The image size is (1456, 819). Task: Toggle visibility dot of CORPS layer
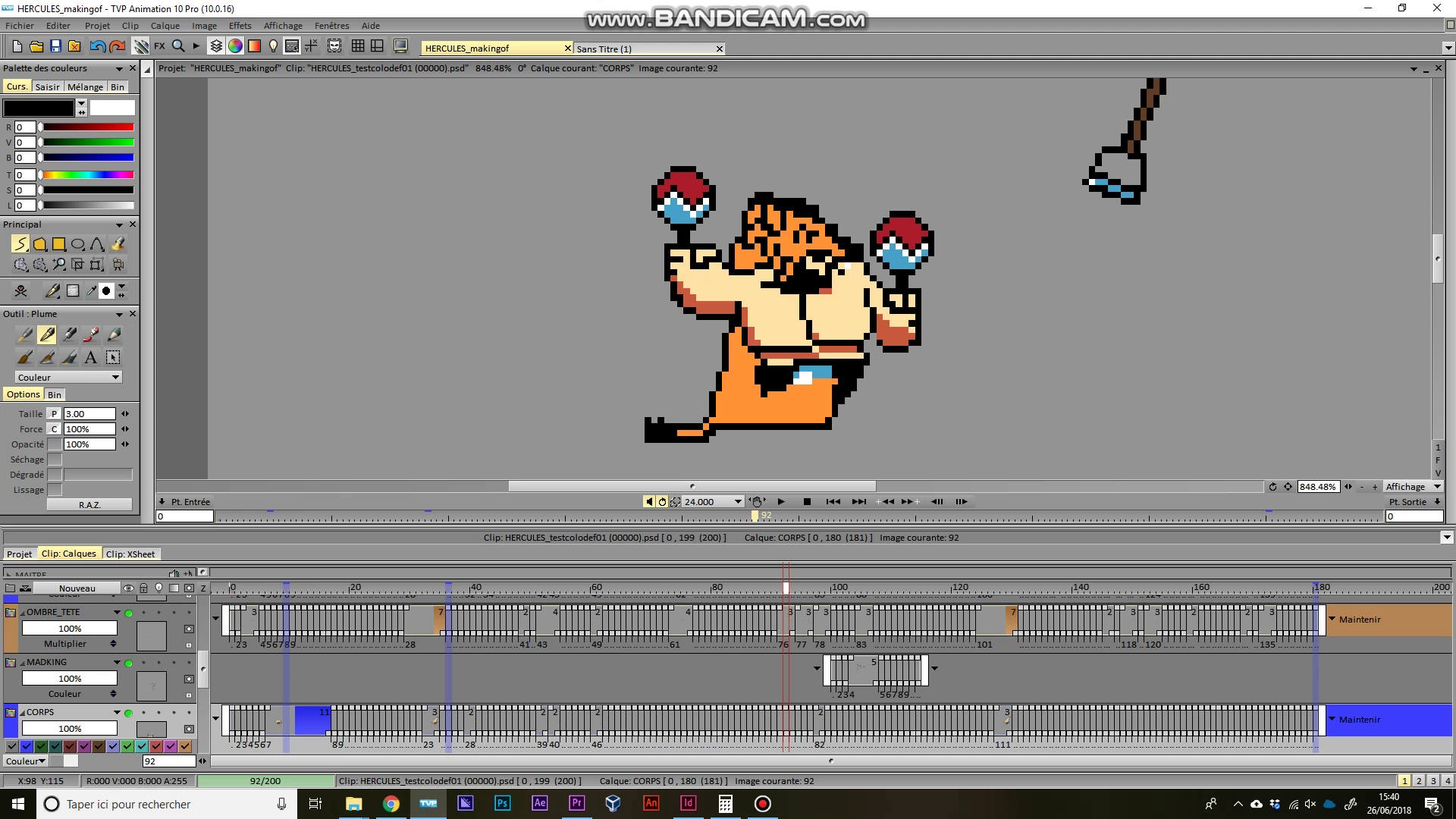(x=128, y=713)
